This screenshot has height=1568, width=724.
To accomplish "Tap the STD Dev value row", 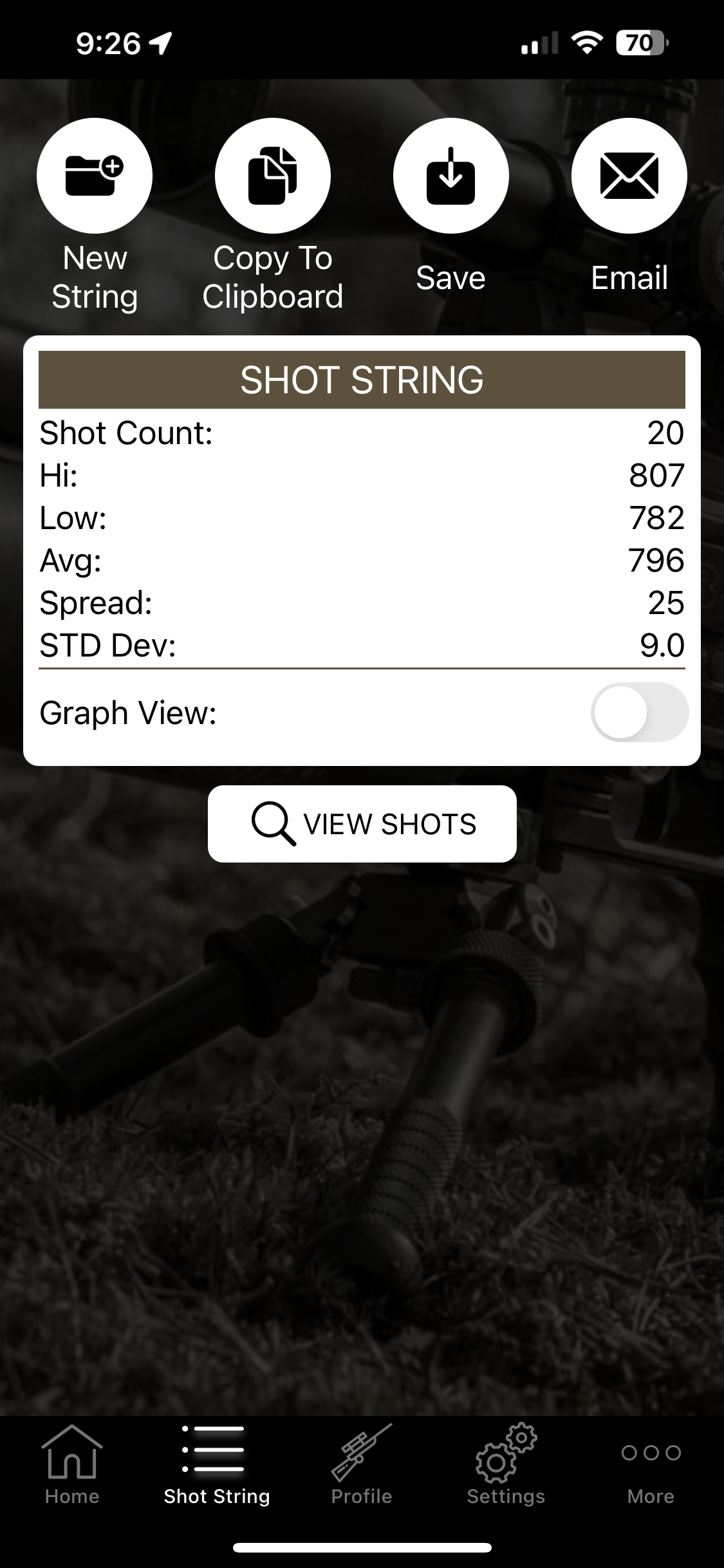I will pos(362,645).
